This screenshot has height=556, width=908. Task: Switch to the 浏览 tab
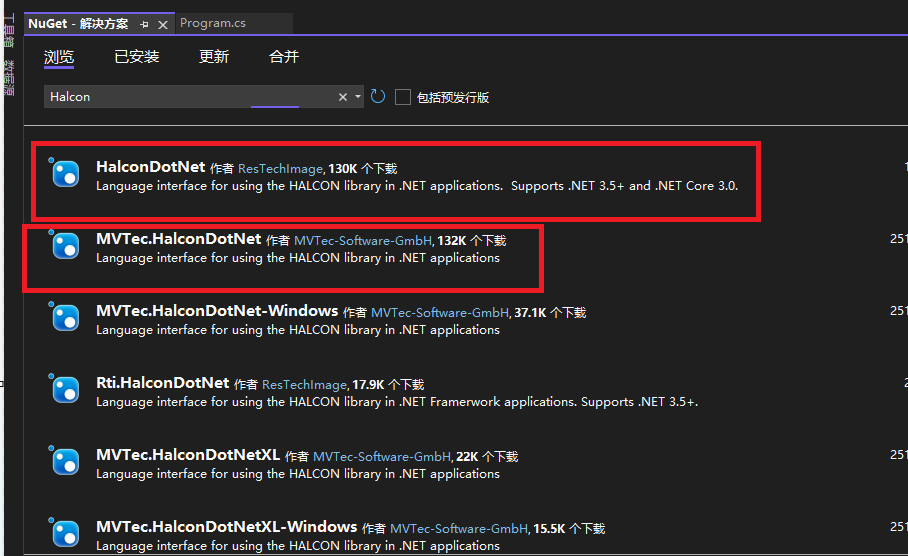59,57
